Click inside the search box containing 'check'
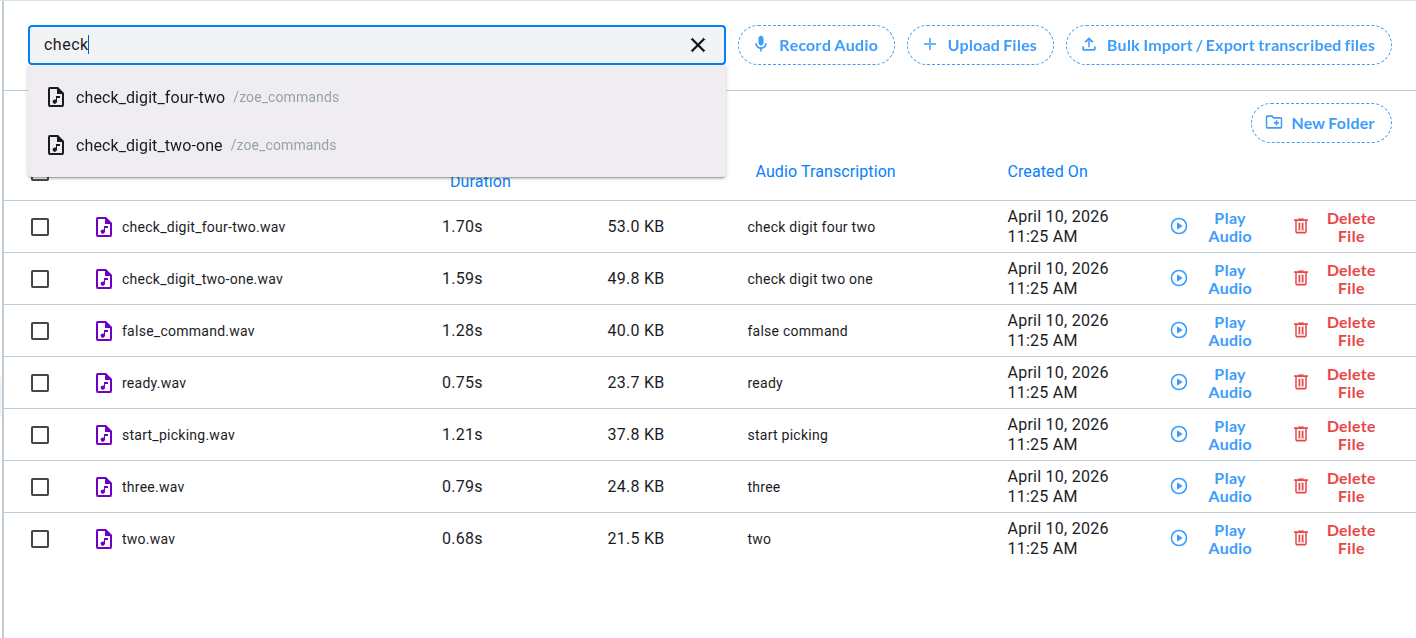 (x=360, y=45)
